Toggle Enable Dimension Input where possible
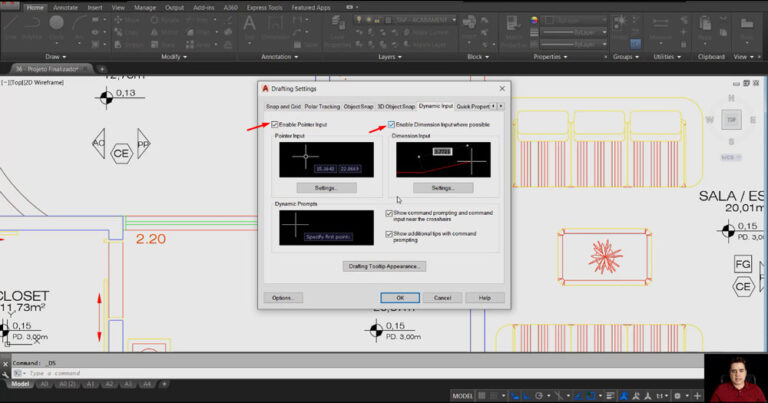 coord(391,124)
